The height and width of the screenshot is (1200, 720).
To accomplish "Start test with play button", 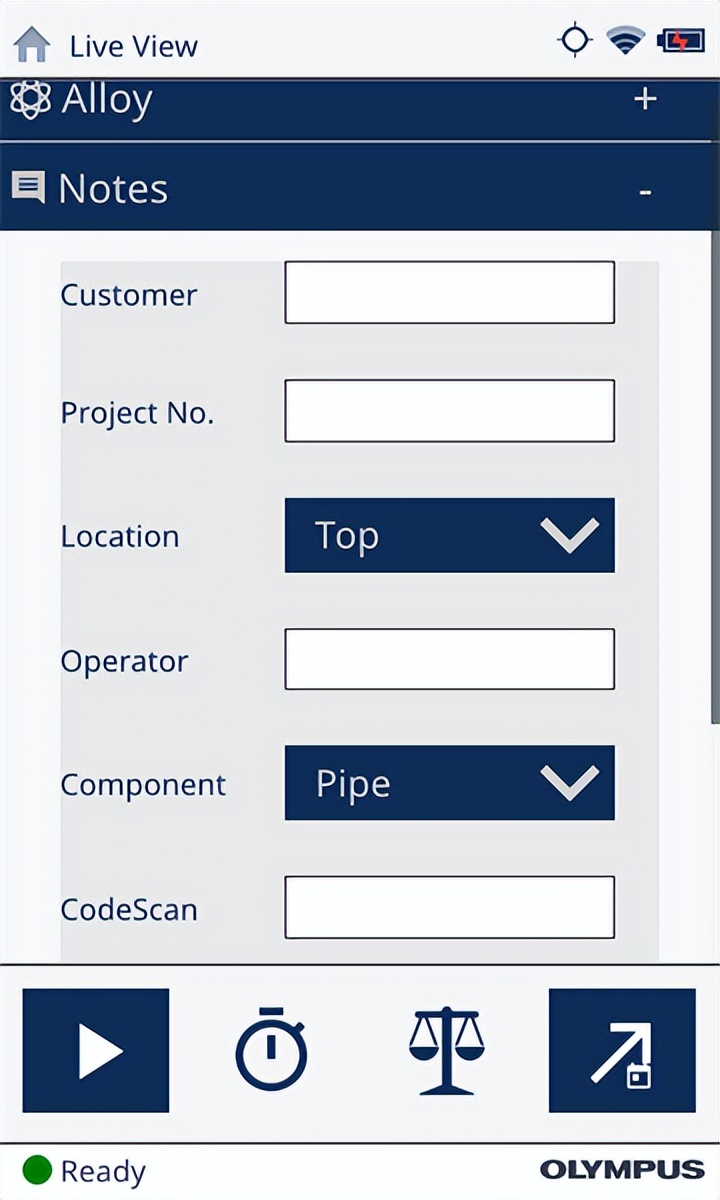I will pyautogui.click(x=96, y=1050).
